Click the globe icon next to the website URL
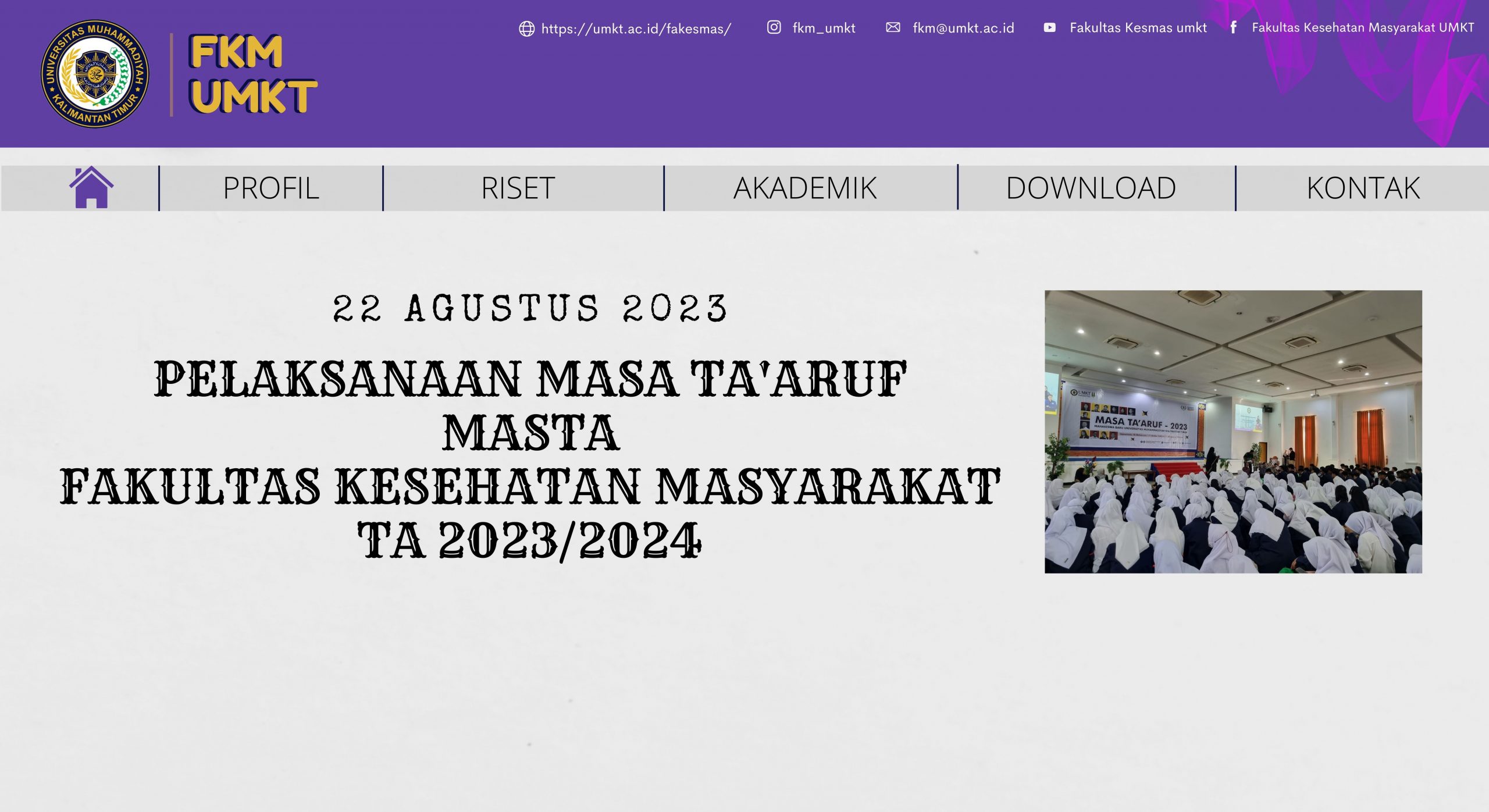 point(526,27)
